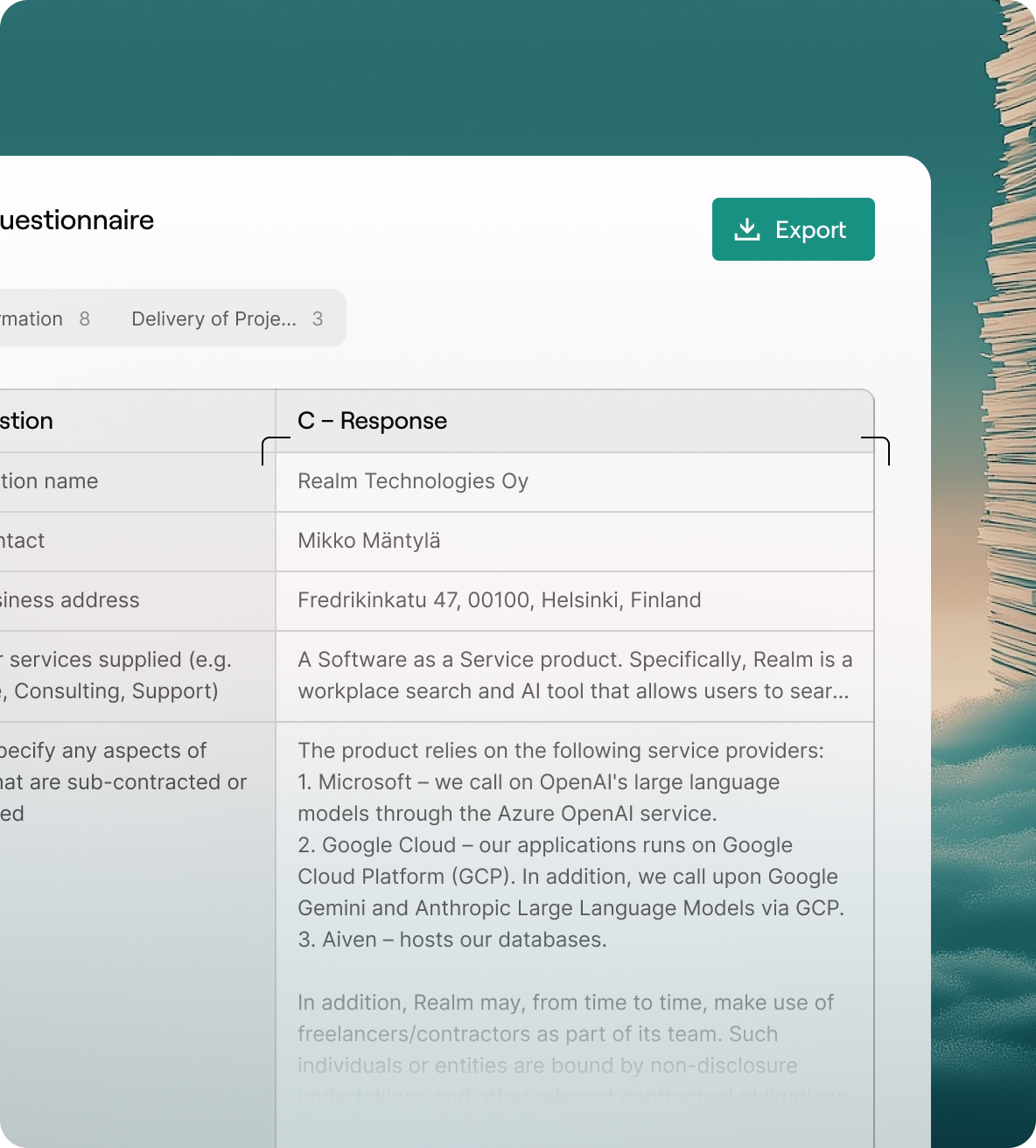The height and width of the screenshot is (1148, 1036).
Task: Select the 'Mikko Mäntylä' response cell
Action: click(x=575, y=542)
